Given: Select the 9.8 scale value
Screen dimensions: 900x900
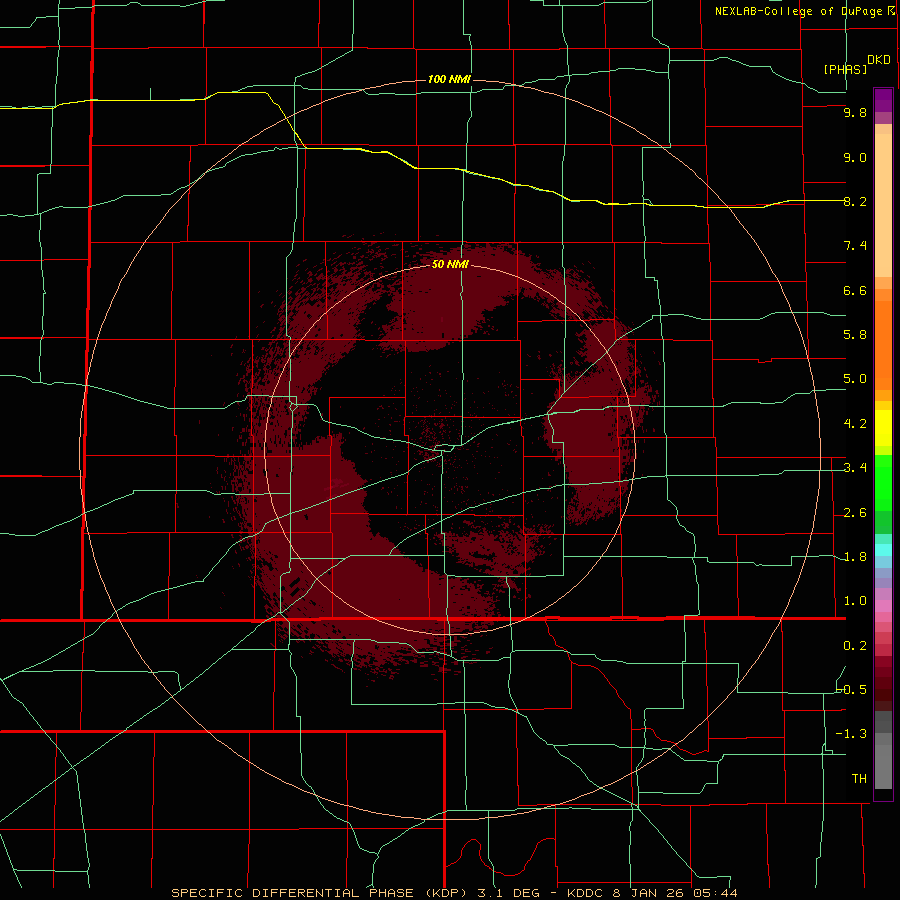Looking at the screenshot, I should [x=855, y=112].
